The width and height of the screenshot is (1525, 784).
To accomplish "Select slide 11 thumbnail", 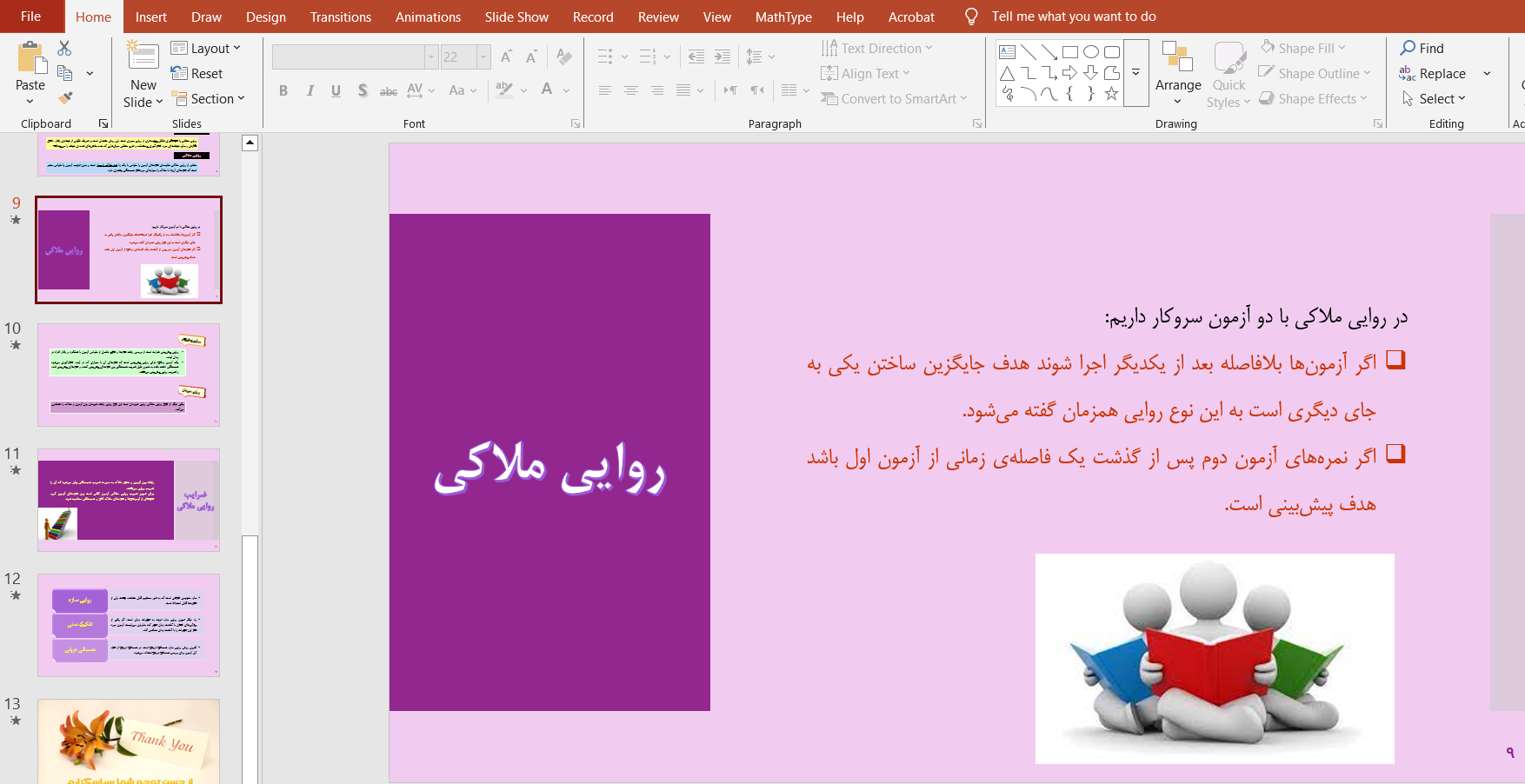I will pyautogui.click(x=129, y=500).
